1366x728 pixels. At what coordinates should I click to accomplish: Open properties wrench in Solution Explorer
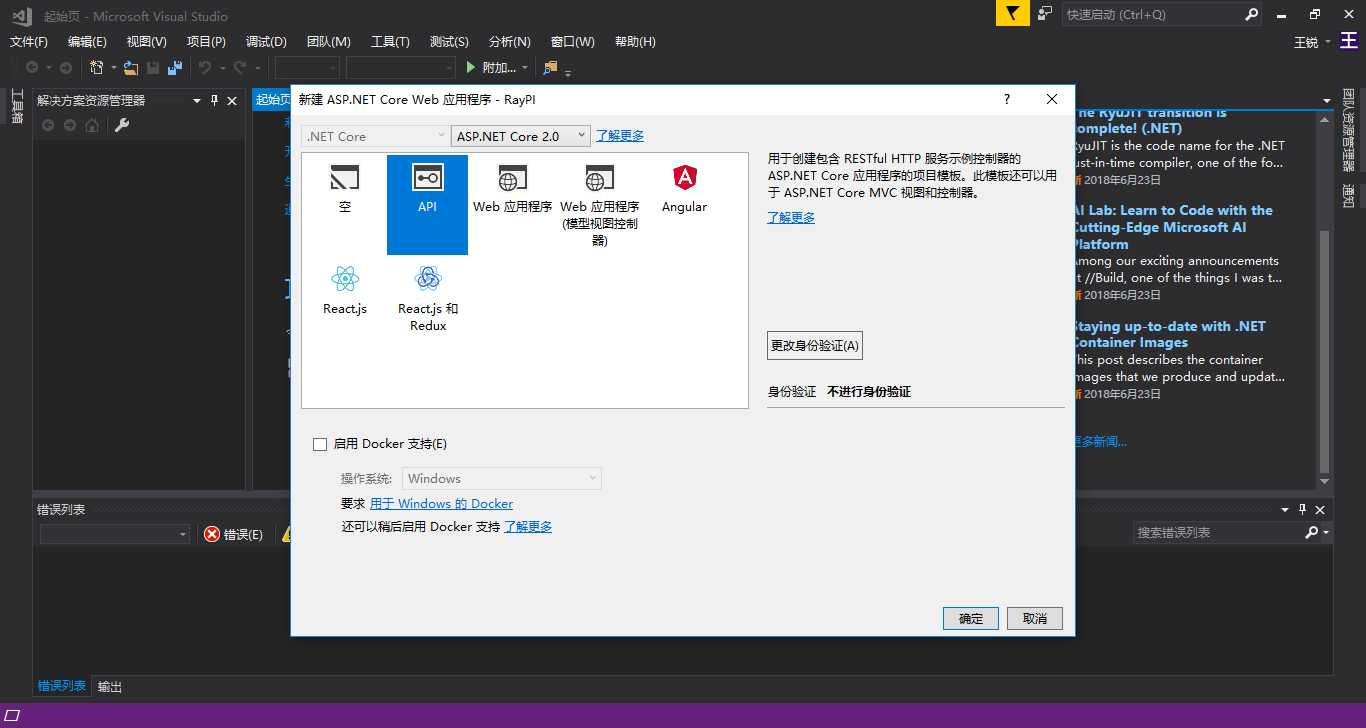pyautogui.click(x=122, y=125)
